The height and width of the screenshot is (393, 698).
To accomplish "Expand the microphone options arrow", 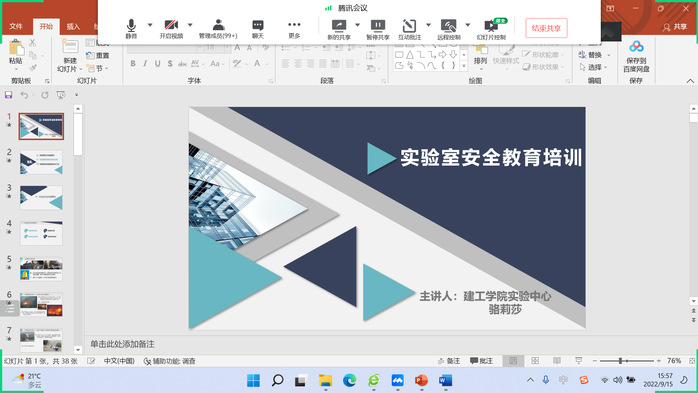I will [150, 25].
